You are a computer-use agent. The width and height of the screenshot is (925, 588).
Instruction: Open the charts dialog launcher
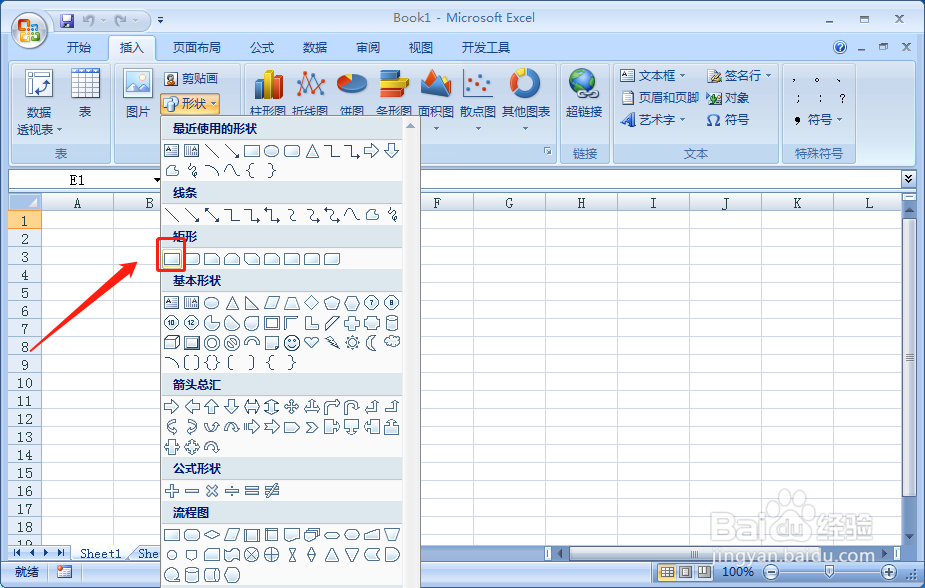click(x=548, y=152)
